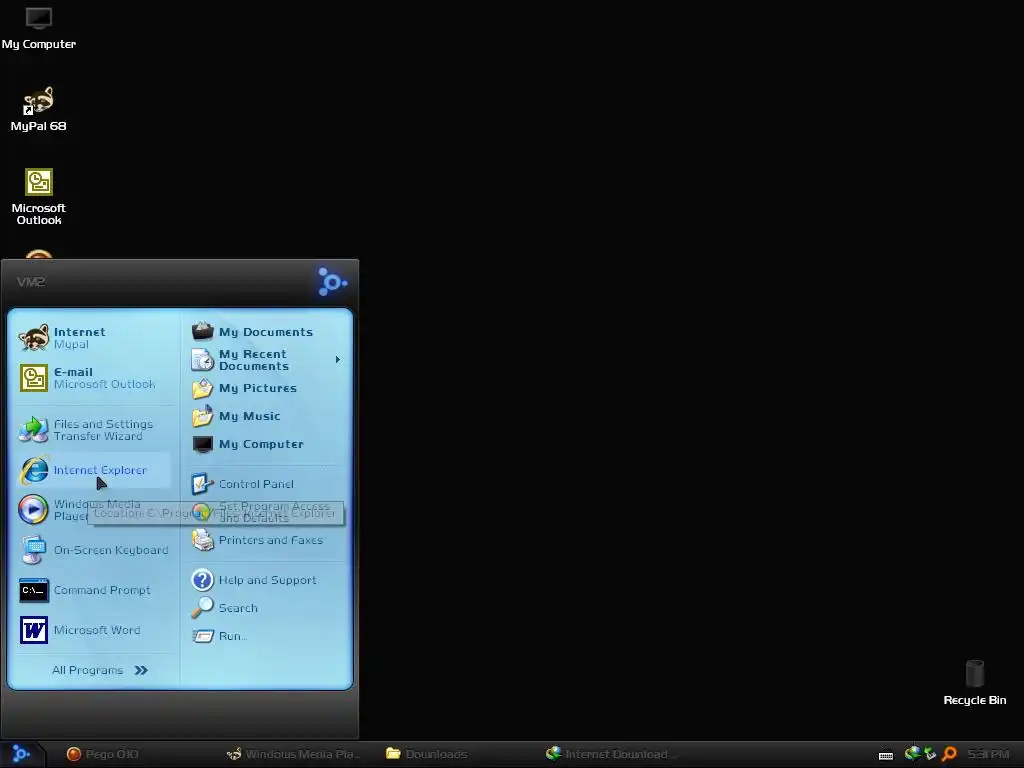Click the Run icon in Start menu
Image resolution: width=1024 pixels, height=768 pixels.
click(x=202, y=636)
